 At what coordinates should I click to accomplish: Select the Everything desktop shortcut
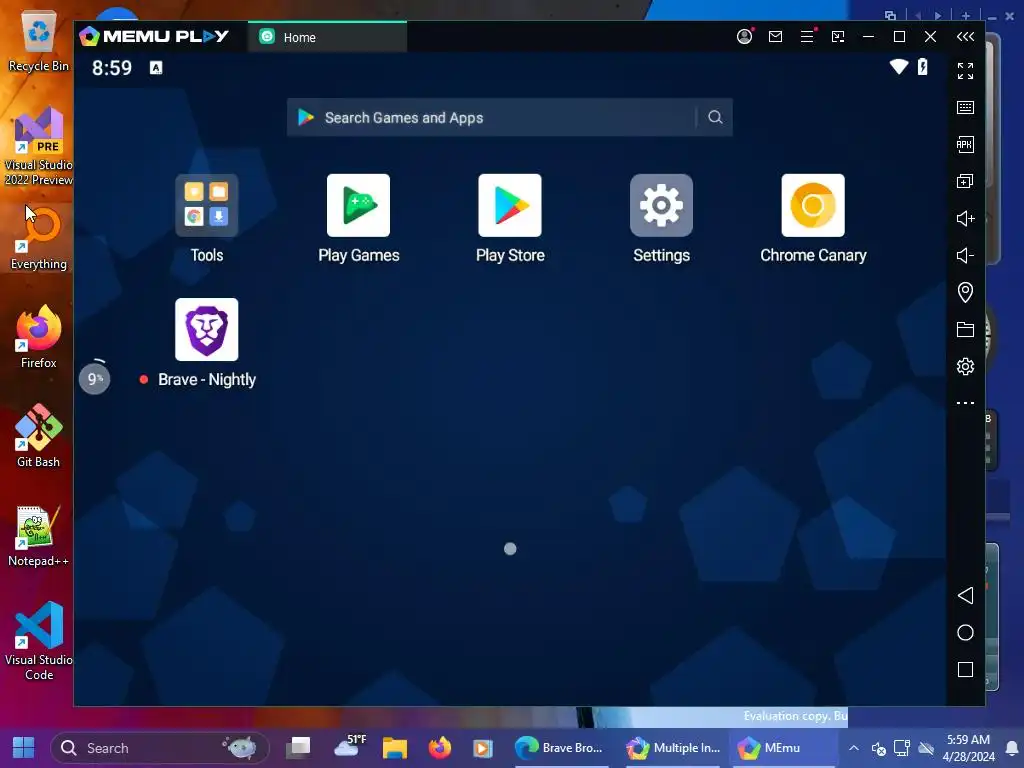click(x=39, y=238)
